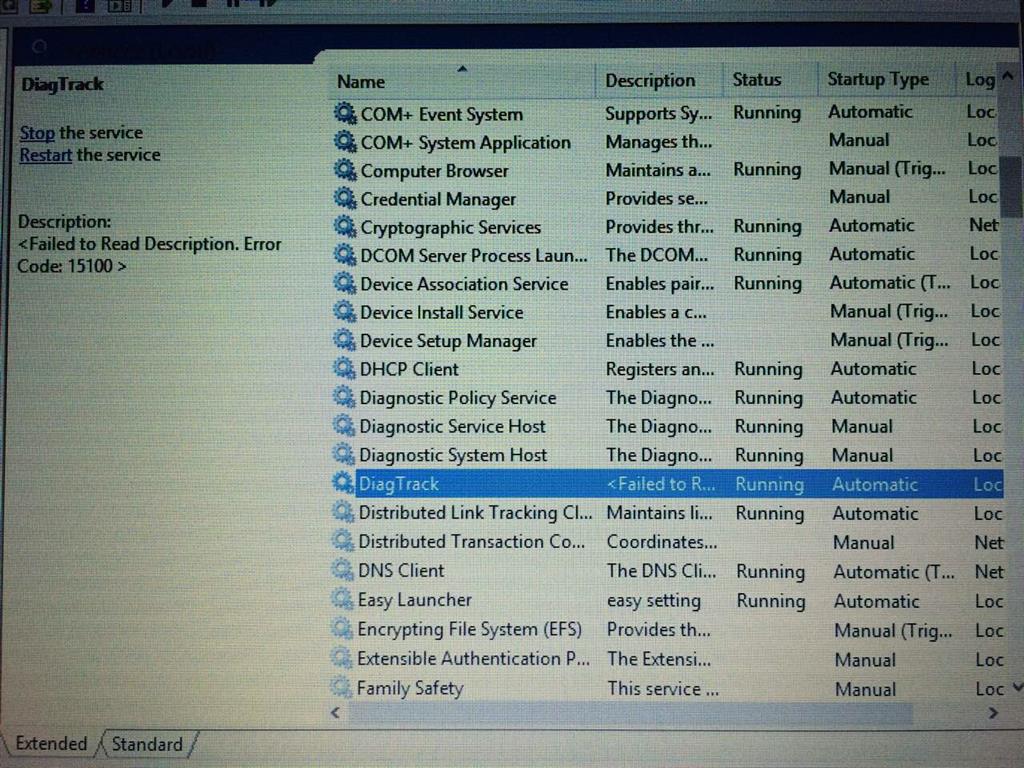
Task: Select the 'Diagnostic System Host' service name
Action: tap(453, 455)
